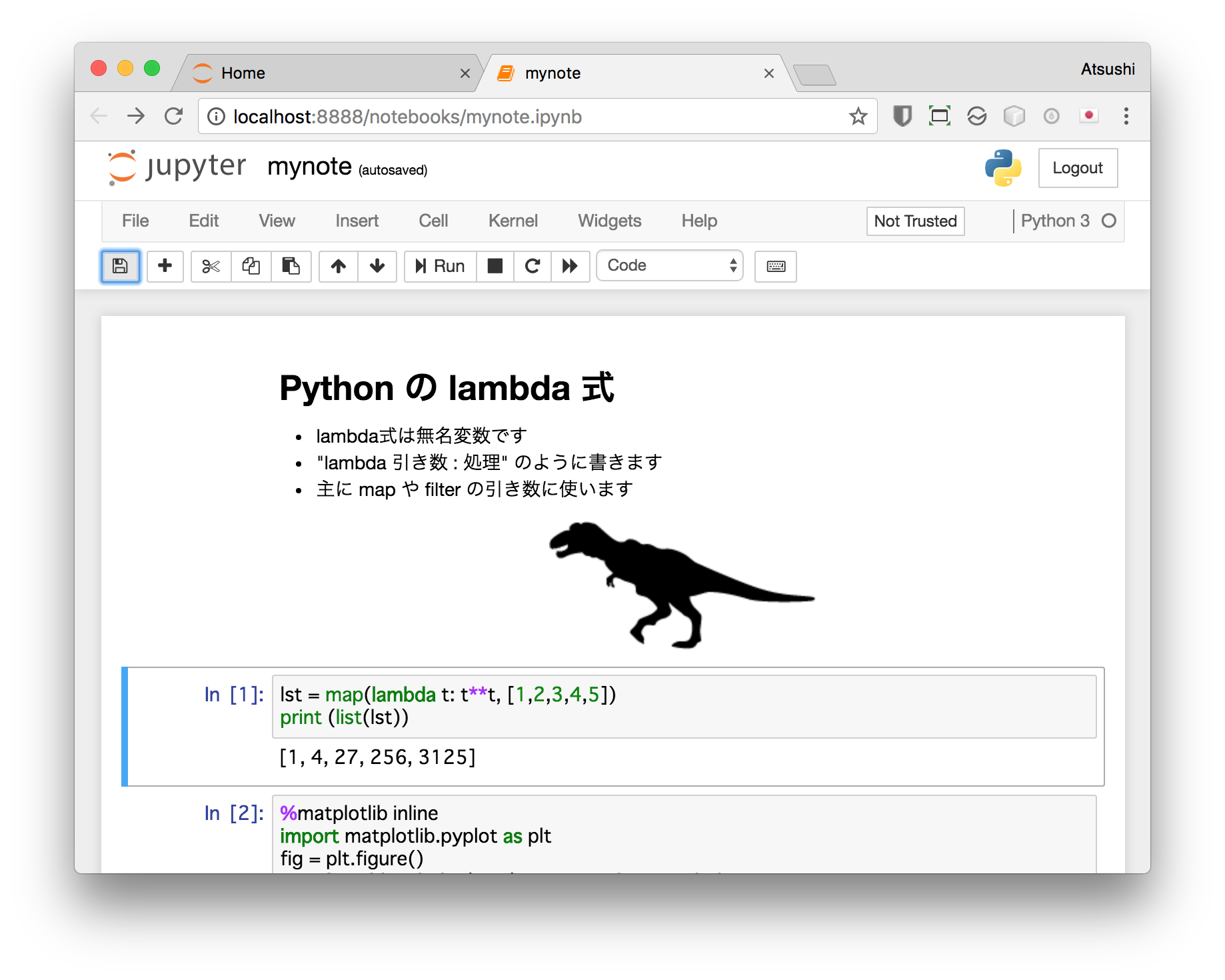The image size is (1225, 980).
Task: Open the Chrome three-dot menu
Action: pos(1126,117)
